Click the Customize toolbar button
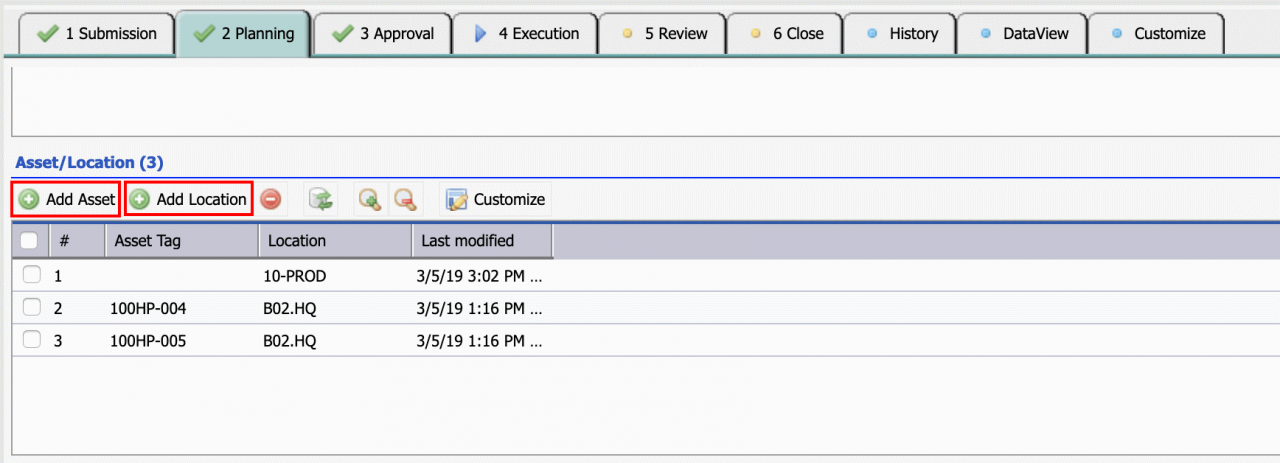 coord(495,199)
